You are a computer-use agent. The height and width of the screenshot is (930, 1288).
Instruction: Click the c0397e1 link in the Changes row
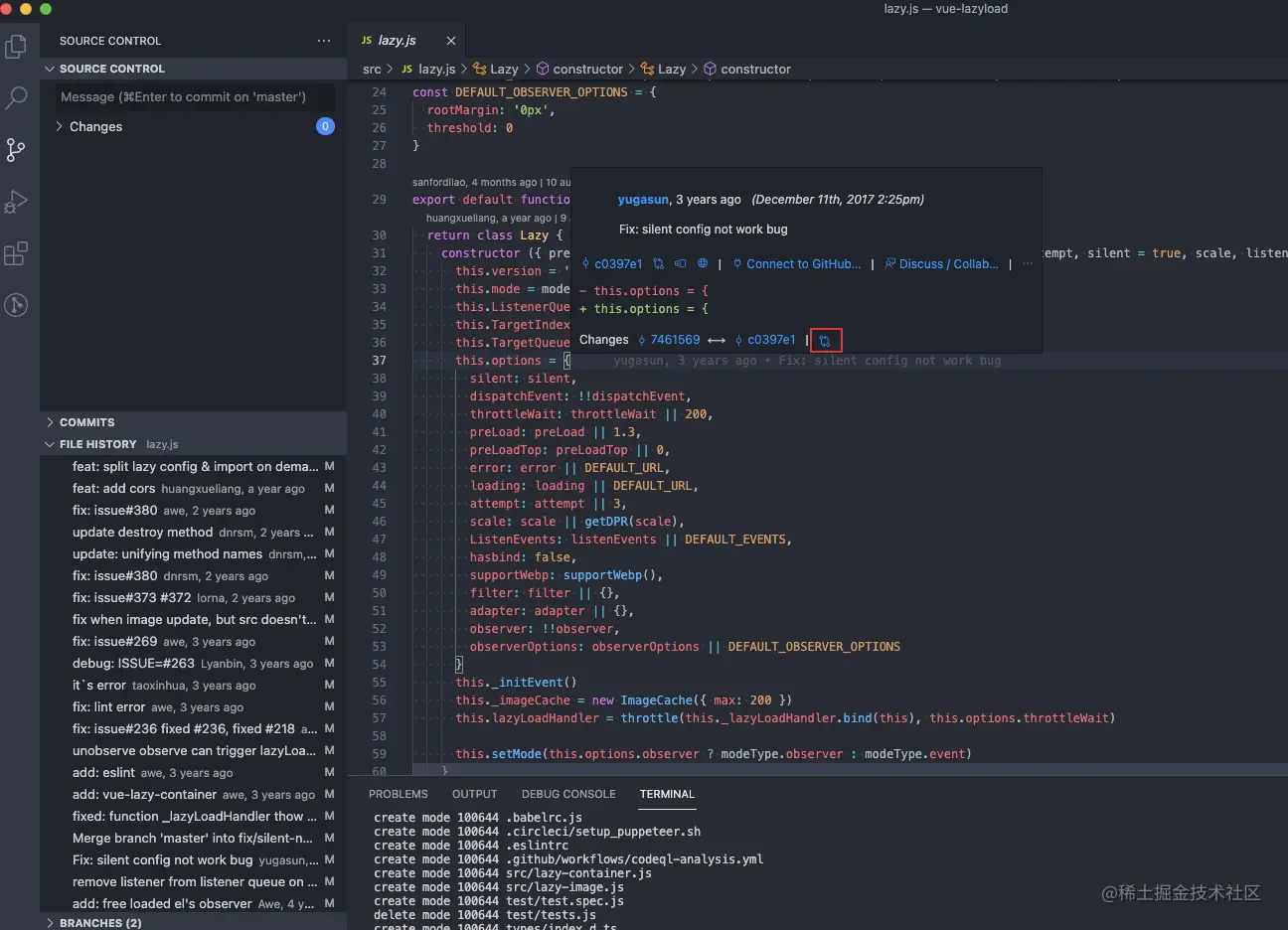765,340
